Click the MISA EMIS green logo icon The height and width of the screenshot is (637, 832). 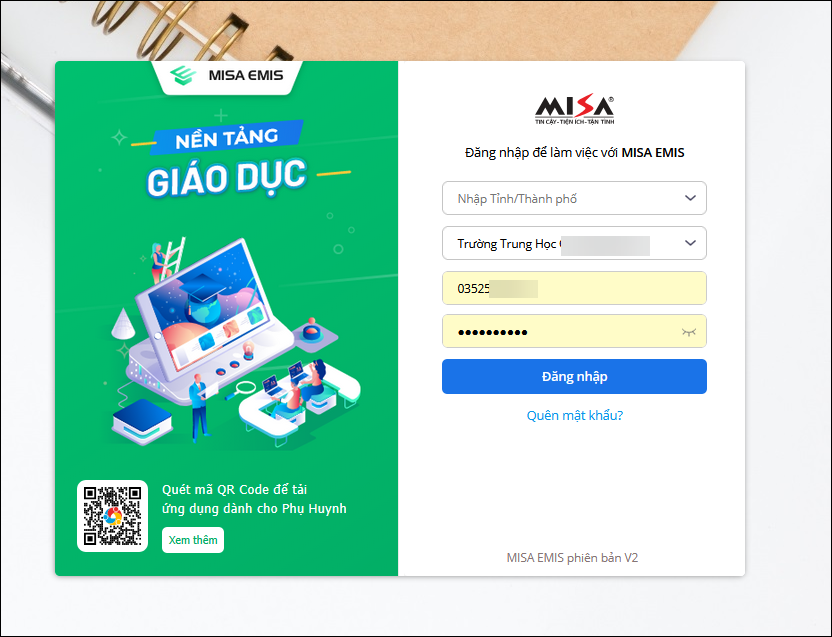point(183,75)
